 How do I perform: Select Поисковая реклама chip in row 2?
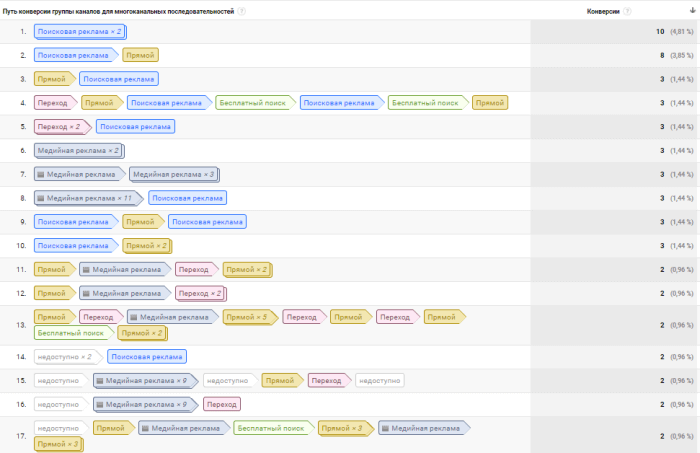point(76,55)
